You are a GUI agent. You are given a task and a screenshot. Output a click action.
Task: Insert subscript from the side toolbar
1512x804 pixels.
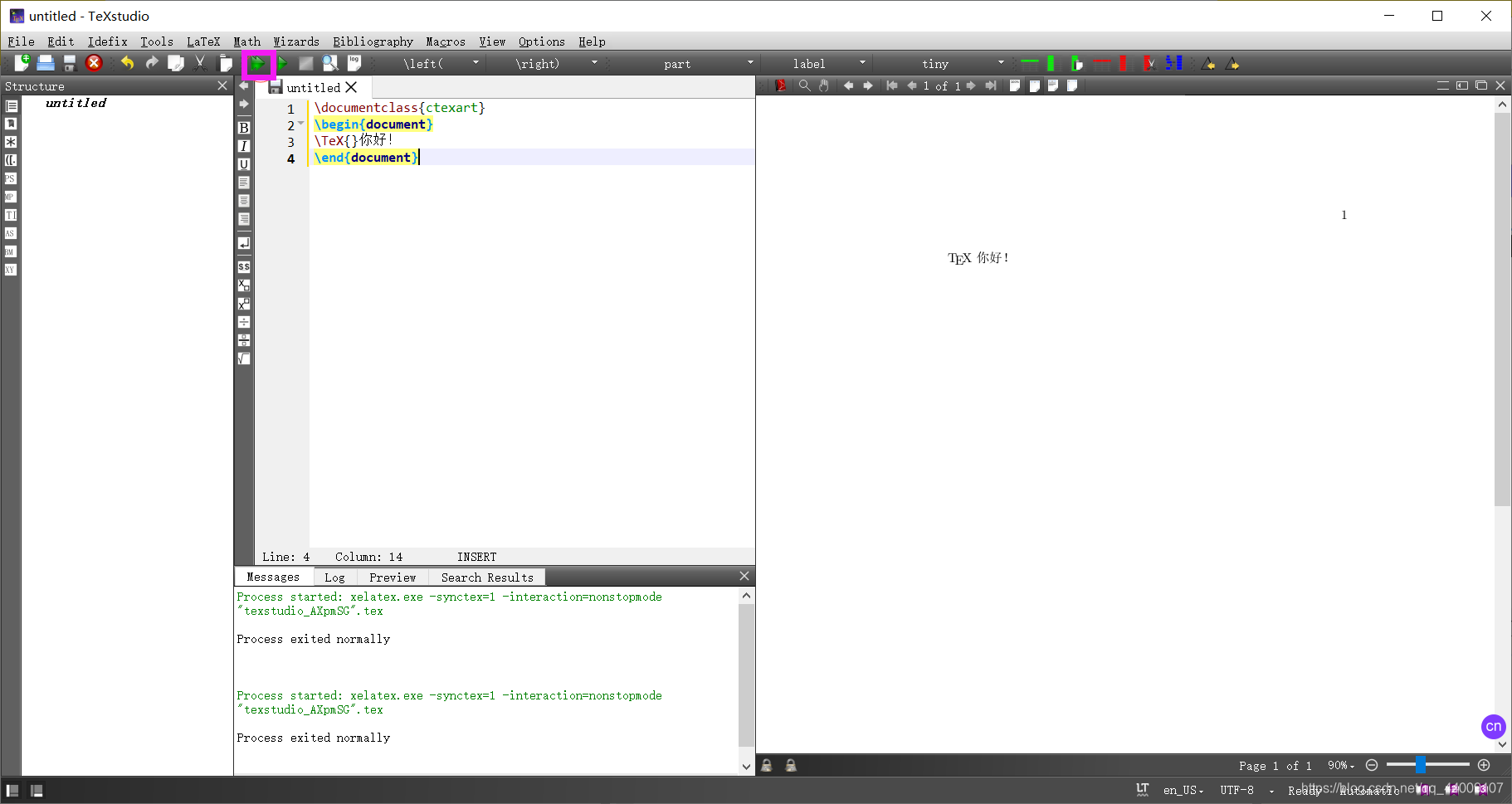coord(244,285)
